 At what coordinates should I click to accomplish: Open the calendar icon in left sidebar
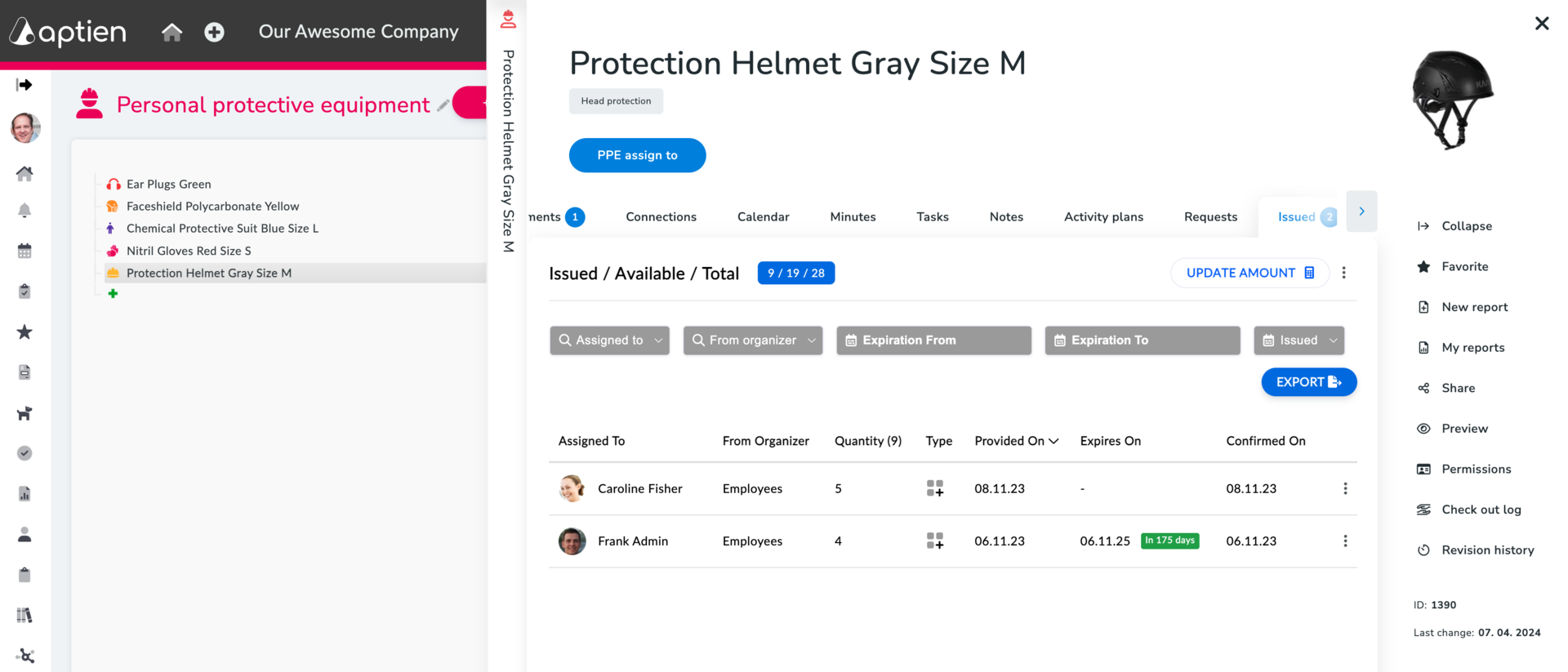coord(24,251)
